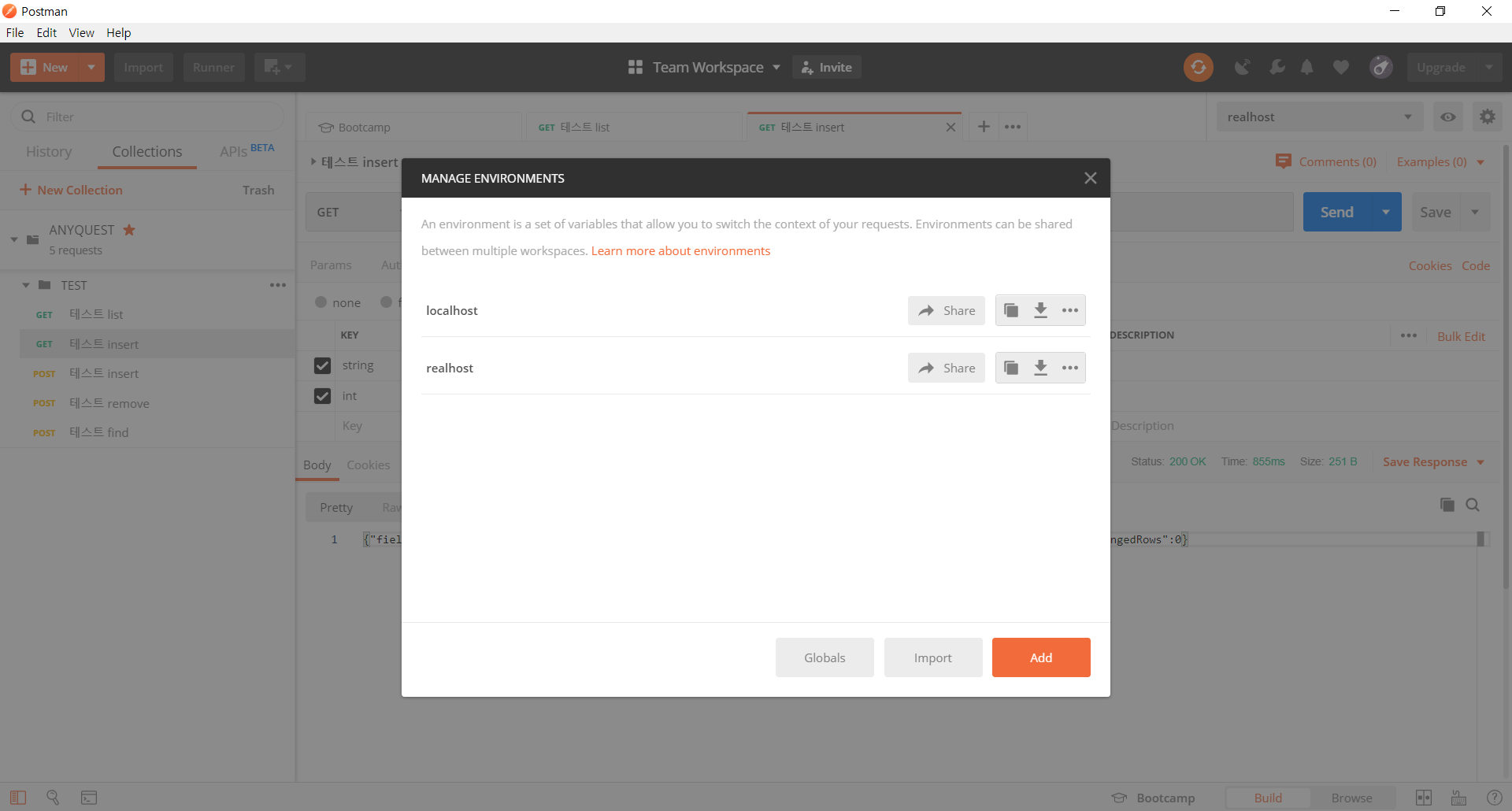This screenshot has height=811, width=1512.
Task: Open notifications bell icon
Action: (x=1307, y=67)
